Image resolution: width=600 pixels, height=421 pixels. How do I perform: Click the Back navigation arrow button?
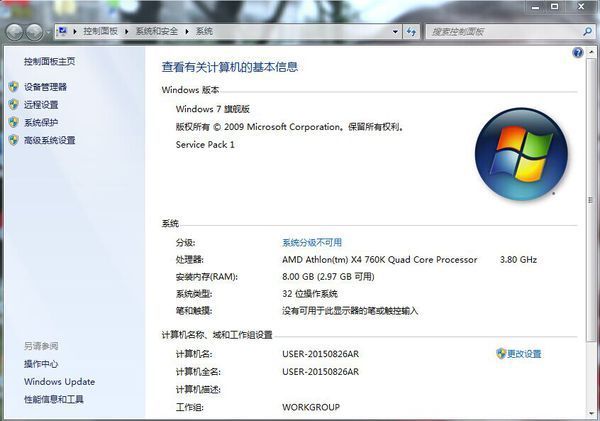(15, 32)
